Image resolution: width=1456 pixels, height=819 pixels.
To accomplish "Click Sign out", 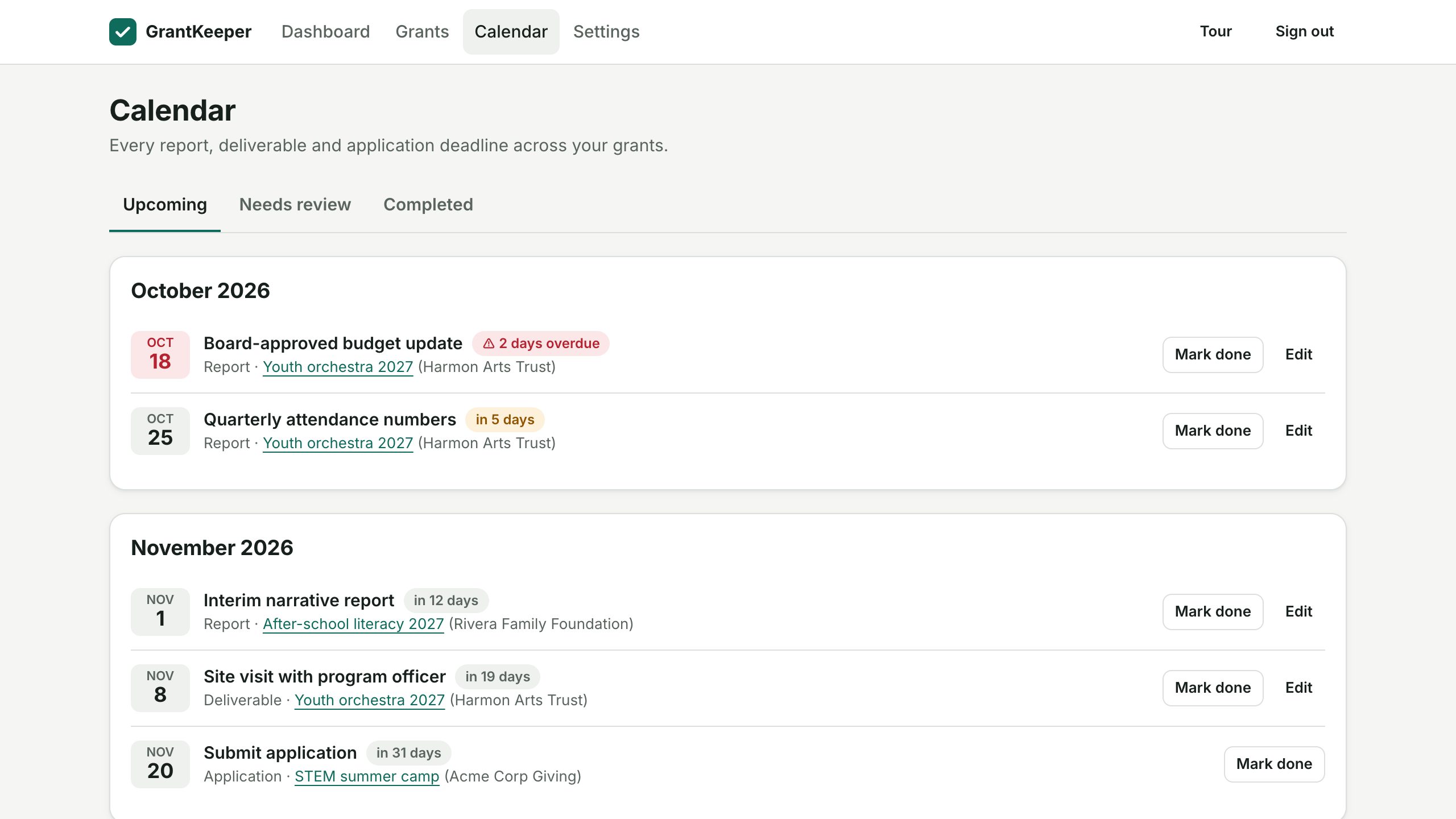I will click(1305, 32).
